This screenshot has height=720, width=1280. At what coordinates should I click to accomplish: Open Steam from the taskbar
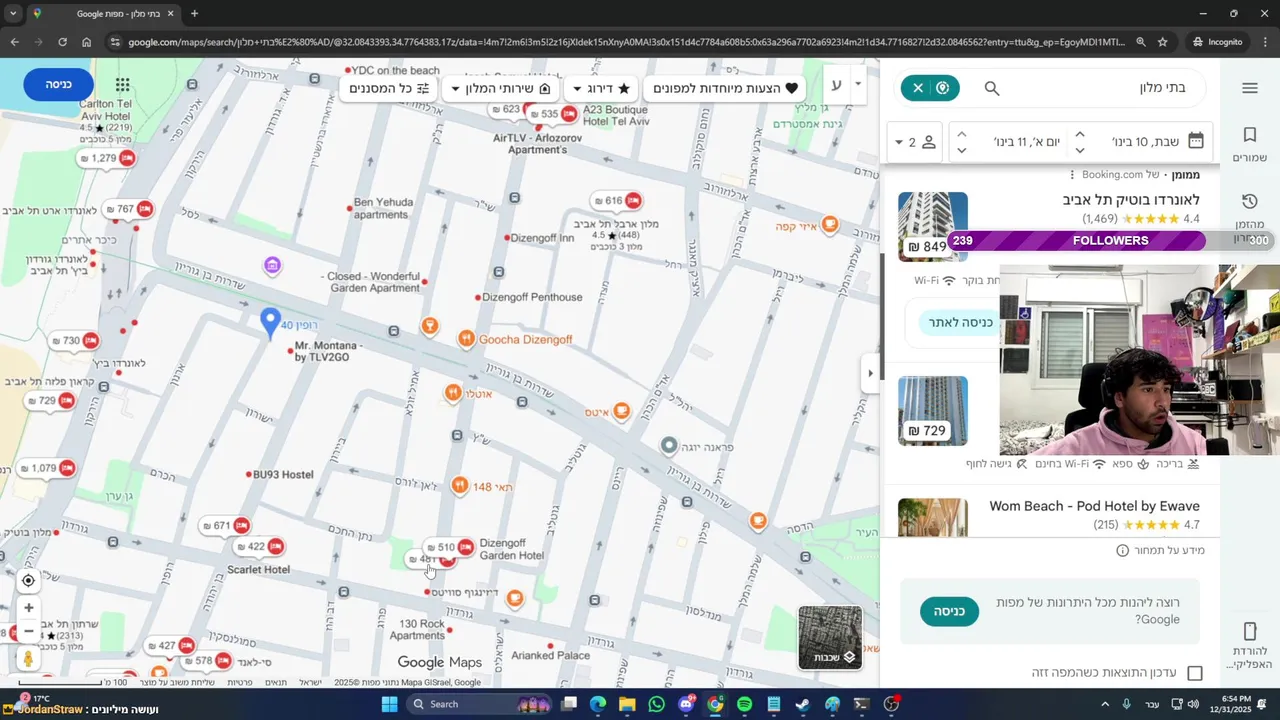tap(803, 704)
